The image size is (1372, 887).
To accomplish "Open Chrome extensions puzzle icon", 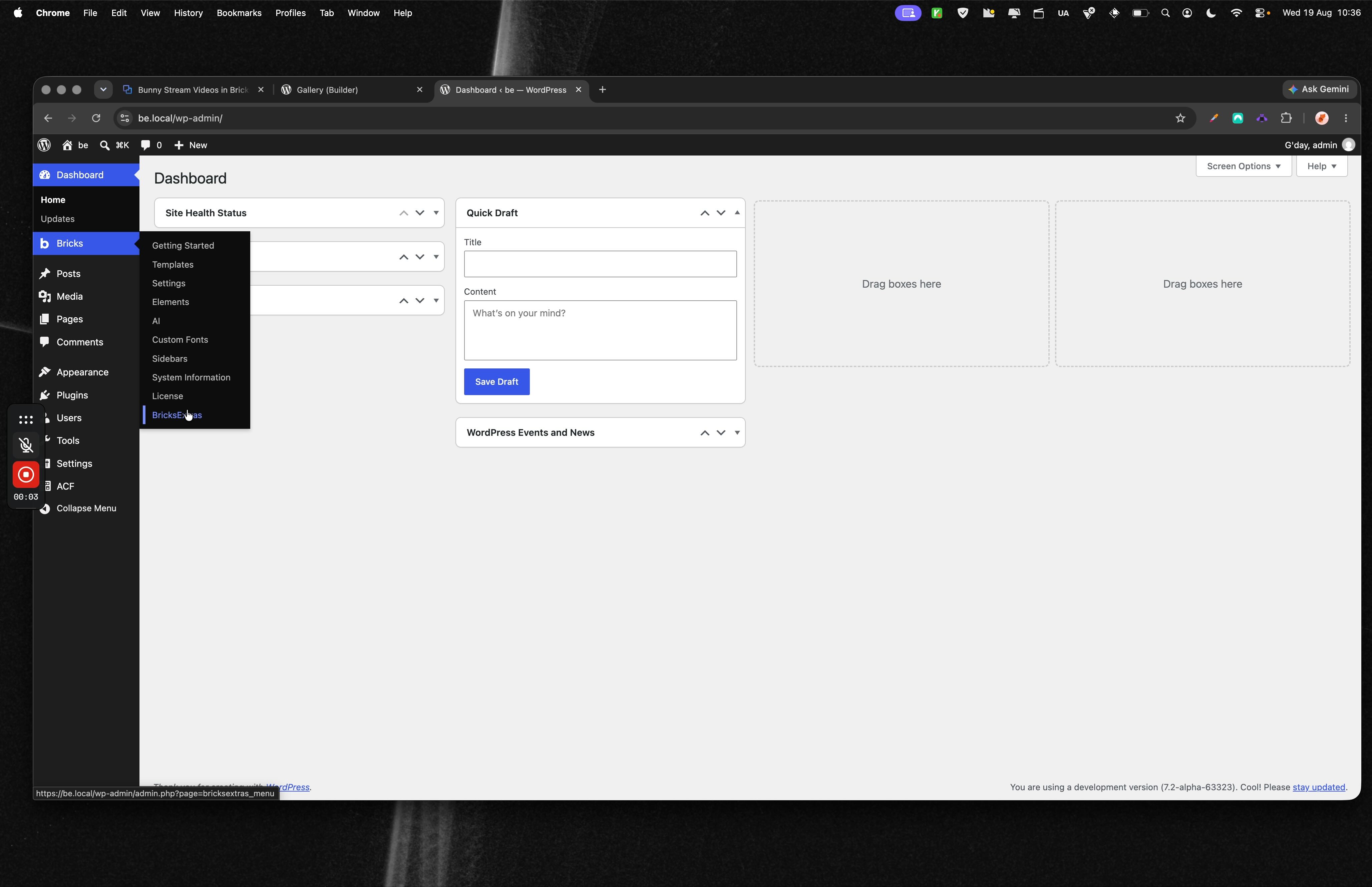I will point(1286,118).
